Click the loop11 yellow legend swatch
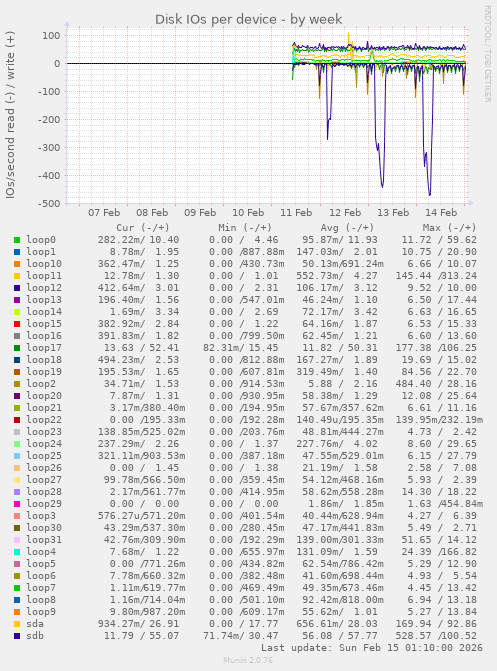The image size is (497, 671). (x=17, y=276)
